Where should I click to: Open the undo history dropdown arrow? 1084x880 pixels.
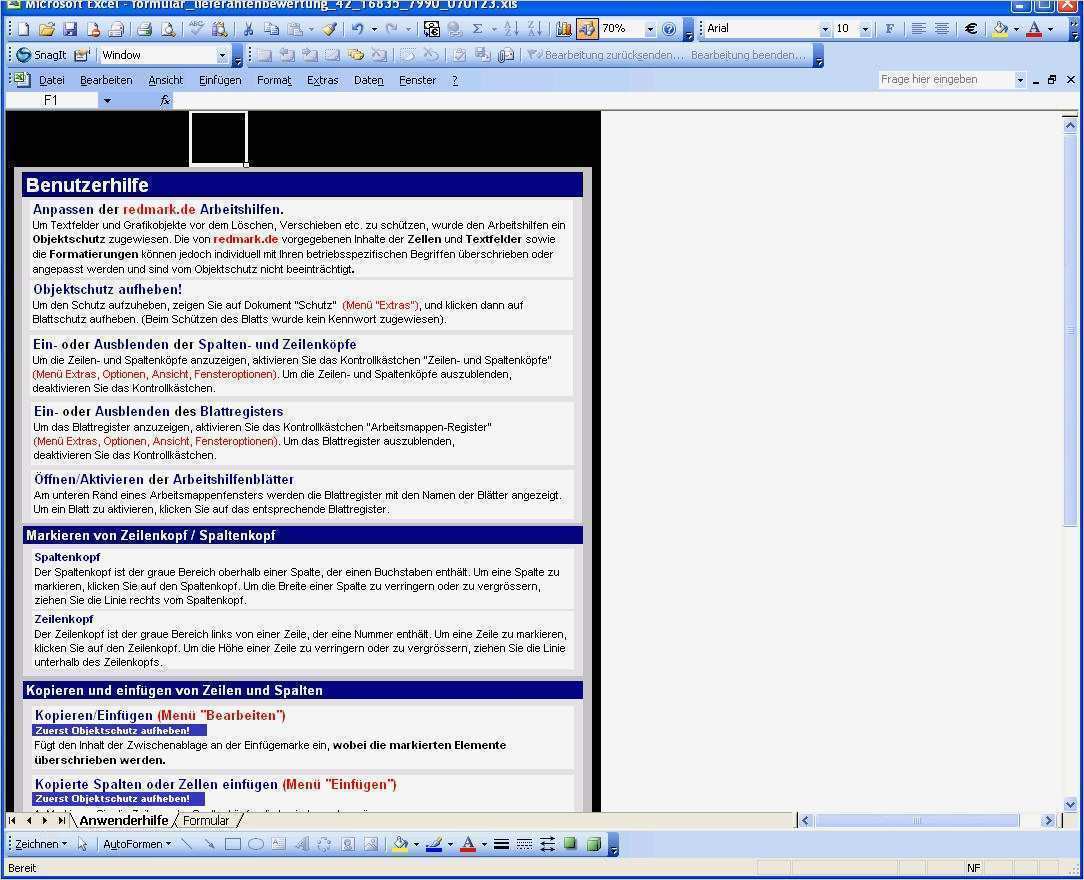(x=374, y=29)
